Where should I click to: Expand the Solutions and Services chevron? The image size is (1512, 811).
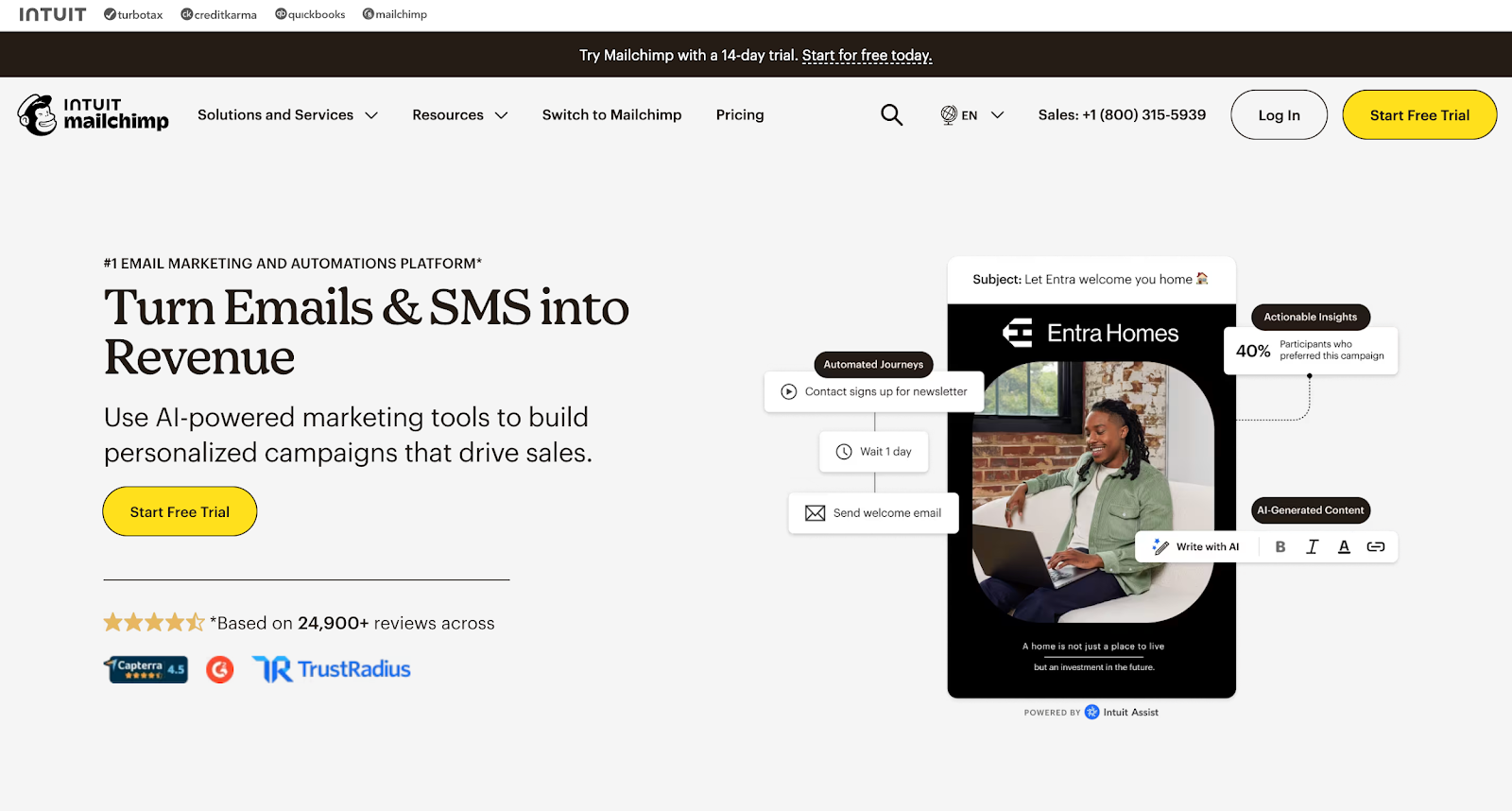[x=371, y=115]
